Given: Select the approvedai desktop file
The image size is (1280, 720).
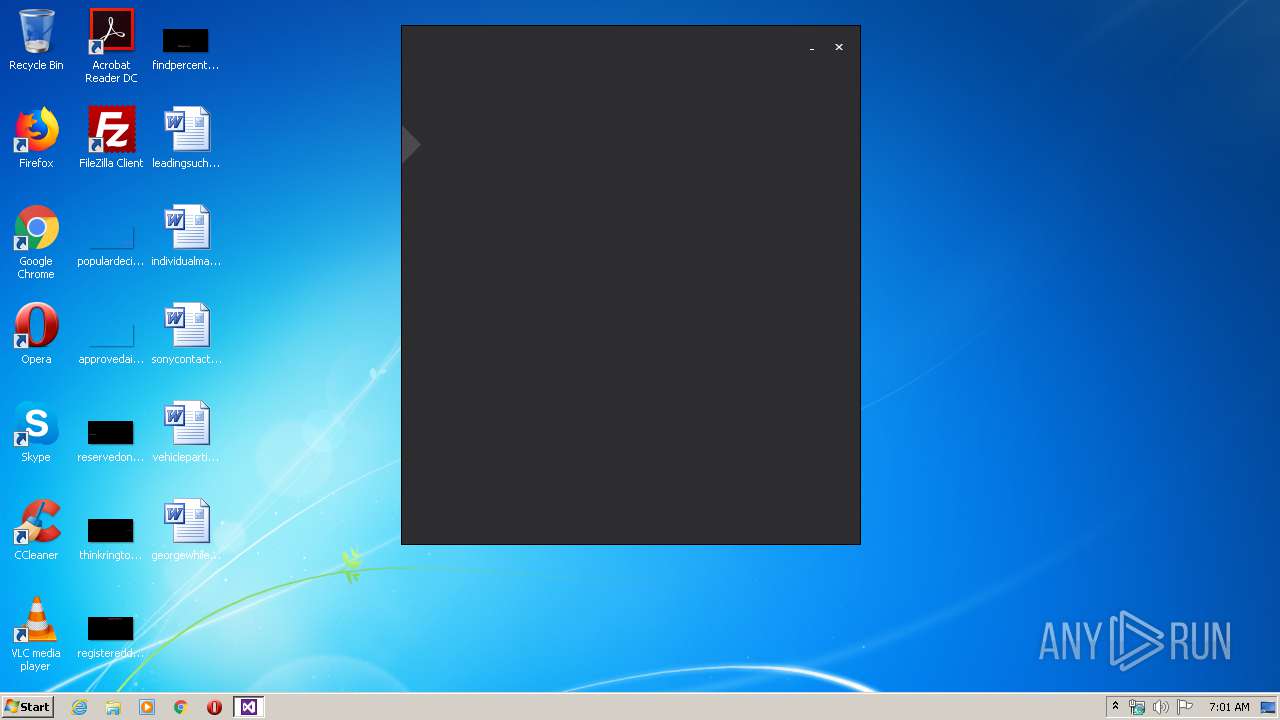Looking at the screenshot, I should click(x=111, y=344).
